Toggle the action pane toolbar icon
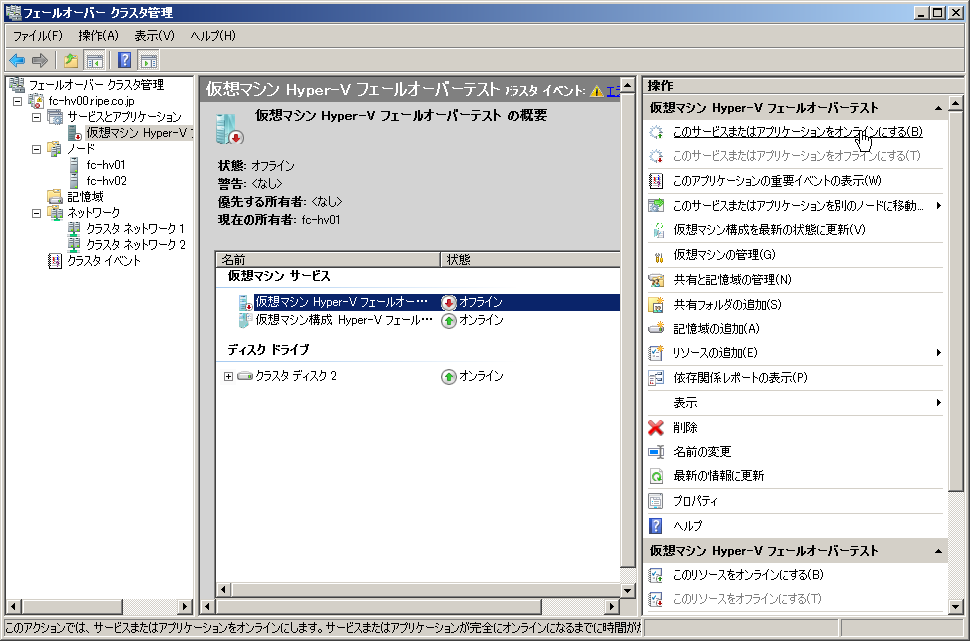The width and height of the screenshot is (970, 641). 148,61
